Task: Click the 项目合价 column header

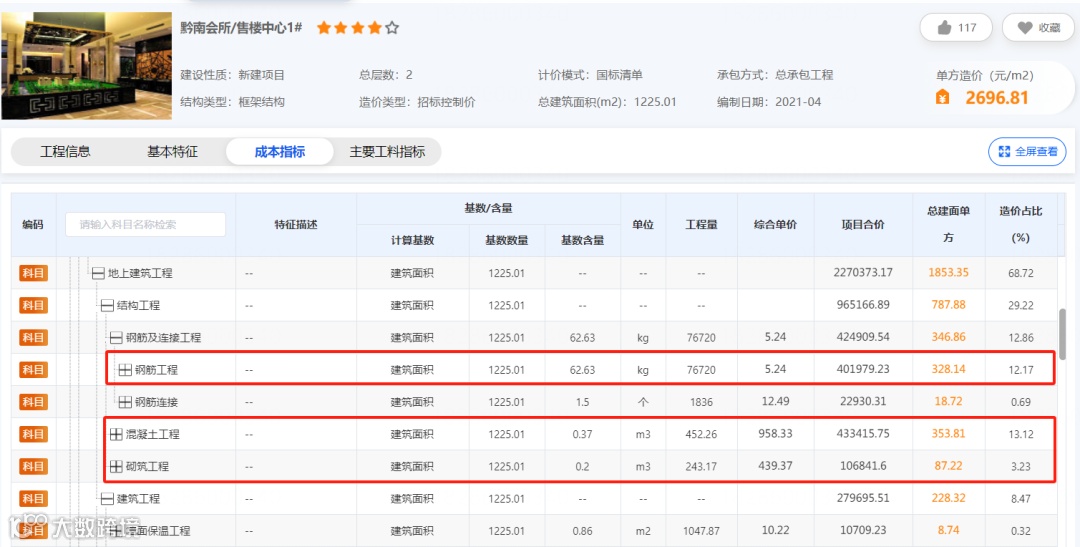Action: click(x=863, y=225)
